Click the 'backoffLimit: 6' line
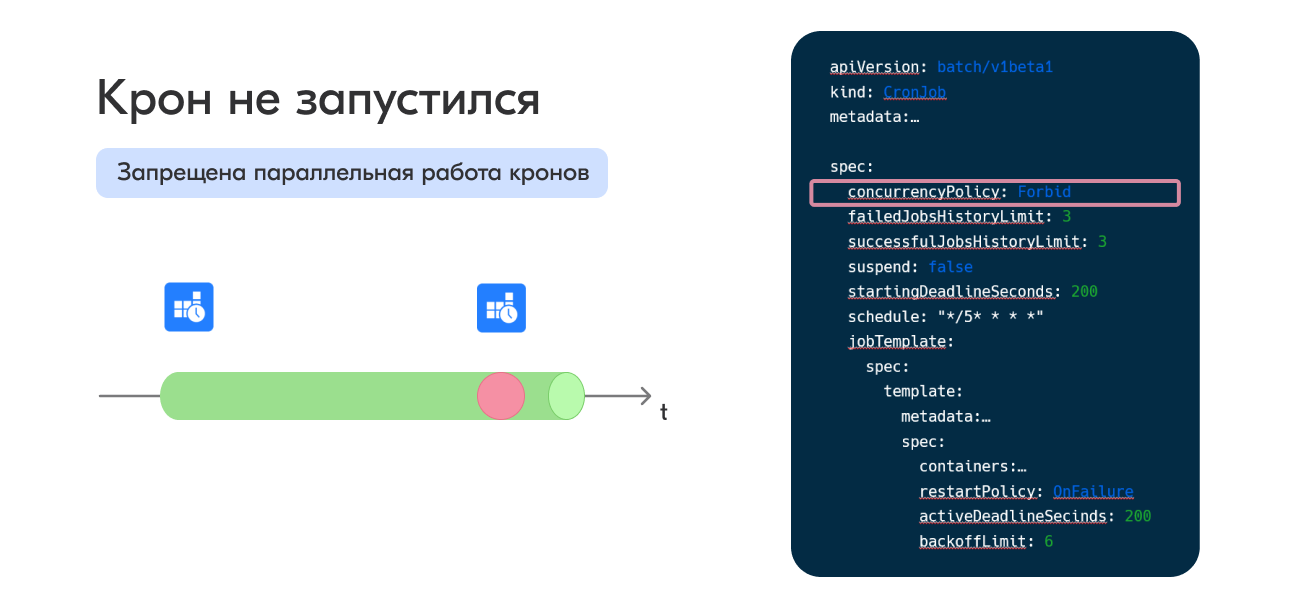This screenshot has width=1300, height=608. coord(986,542)
